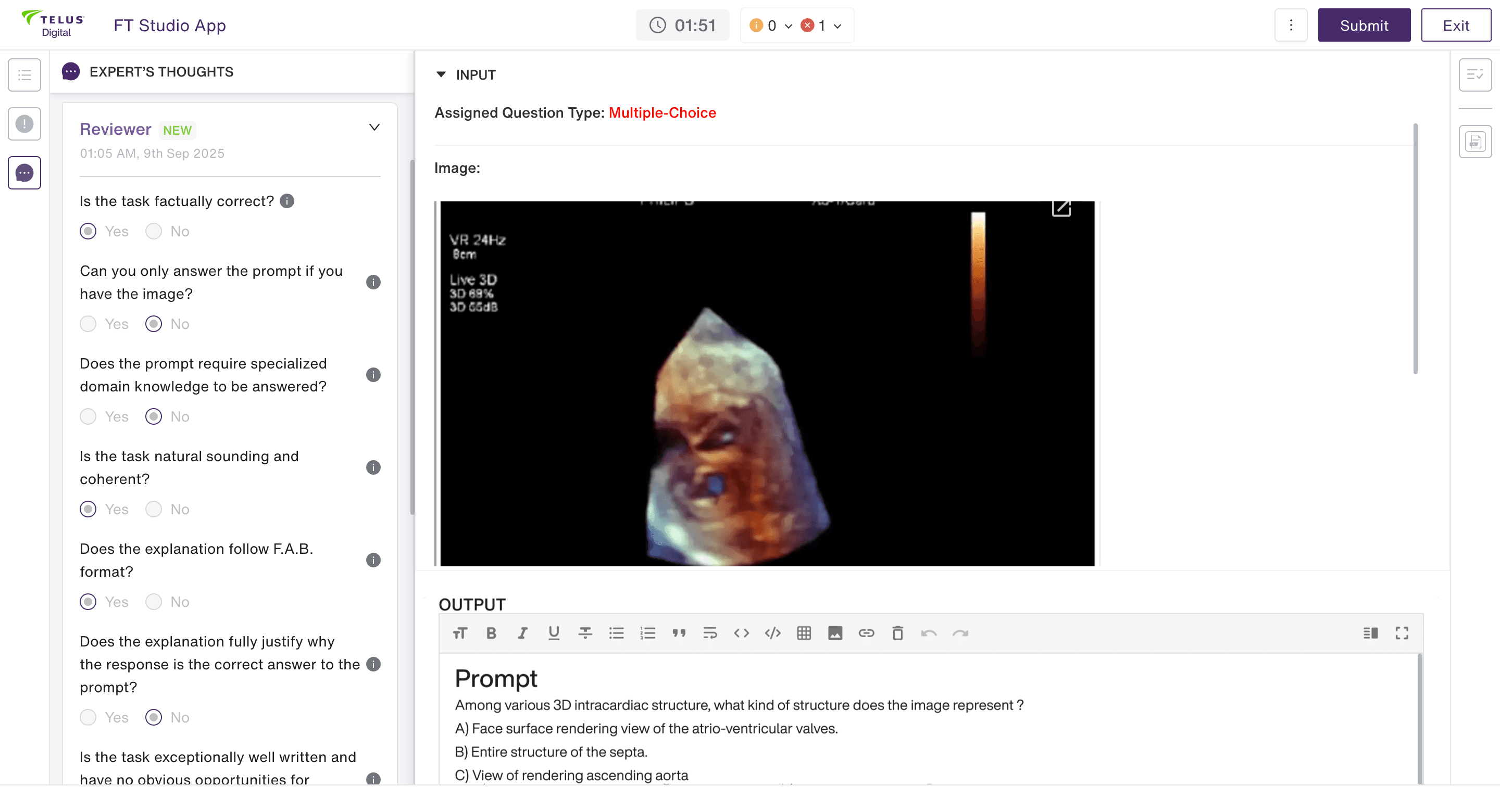This screenshot has height=812, width=1500.
Task: Click the Exit button
Action: tap(1455, 25)
